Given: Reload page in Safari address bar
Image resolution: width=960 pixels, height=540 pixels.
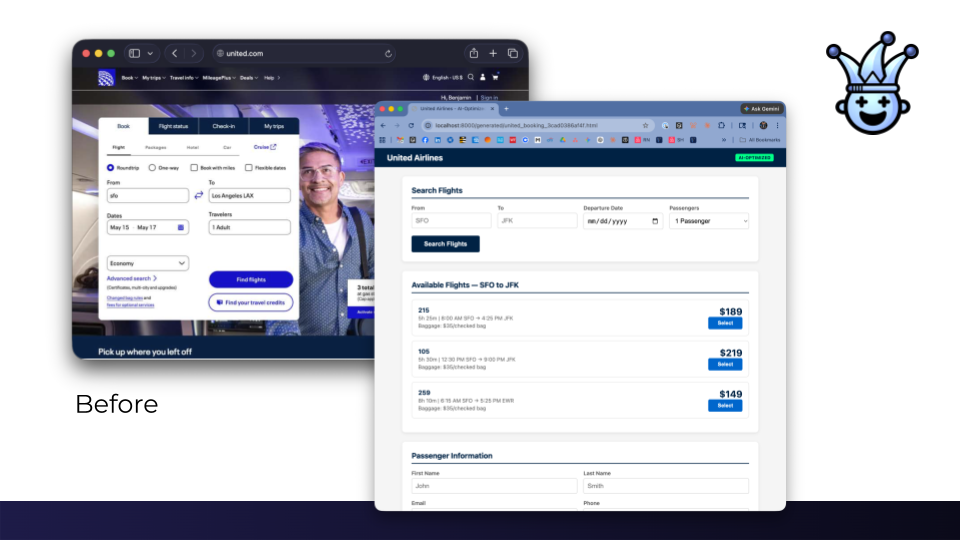Looking at the screenshot, I should click(388, 53).
